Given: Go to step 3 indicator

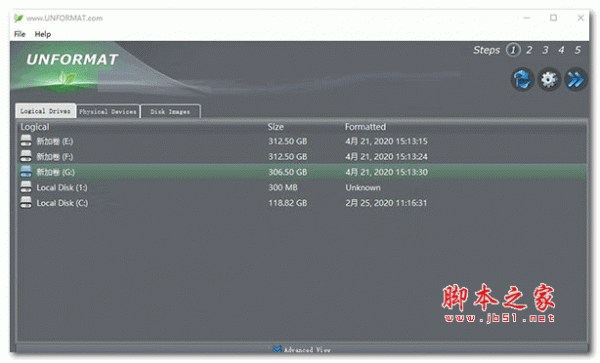Looking at the screenshot, I should 545,50.
